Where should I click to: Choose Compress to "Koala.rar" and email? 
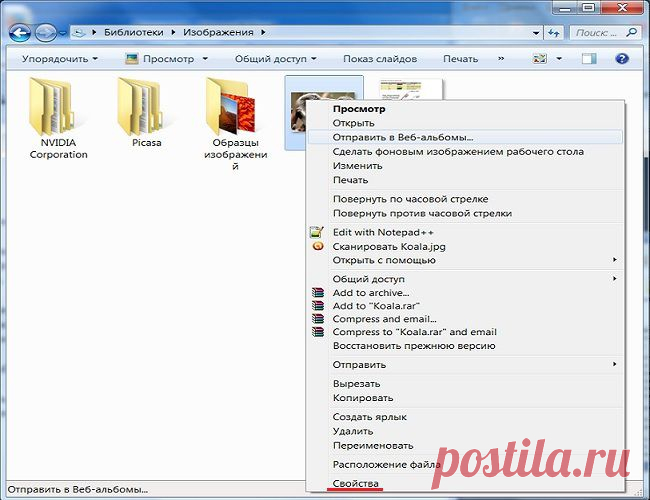[465, 332]
